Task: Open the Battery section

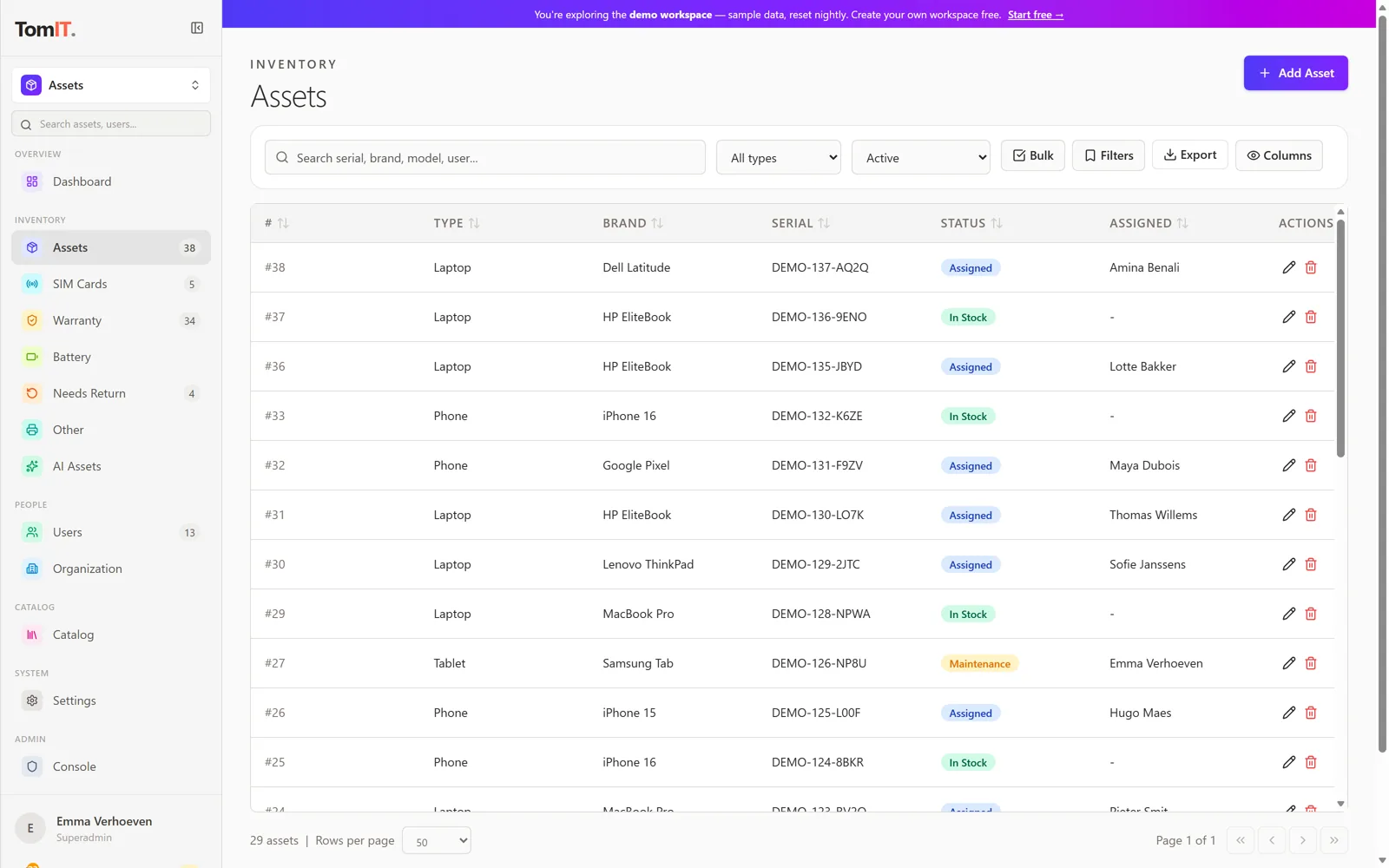Action: (111, 357)
